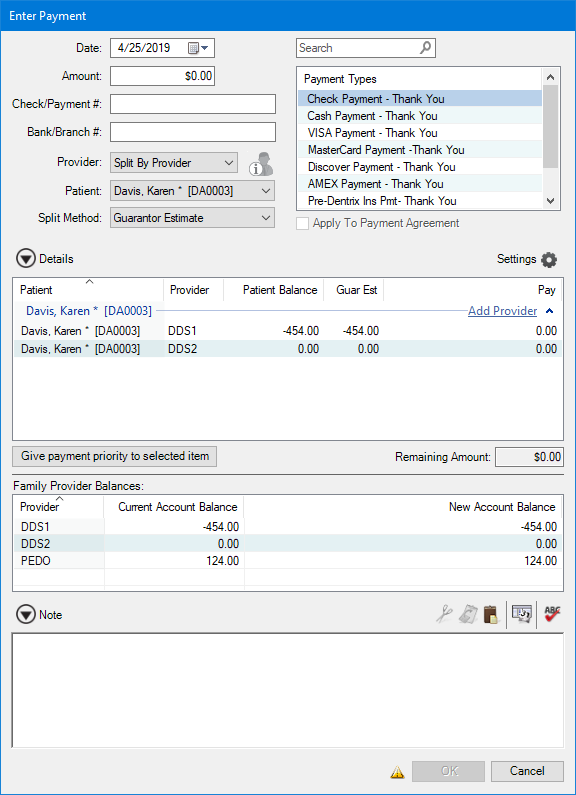576x795 pixels.
Task: Insert date line icon in Note toolbar
Action: point(522,614)
